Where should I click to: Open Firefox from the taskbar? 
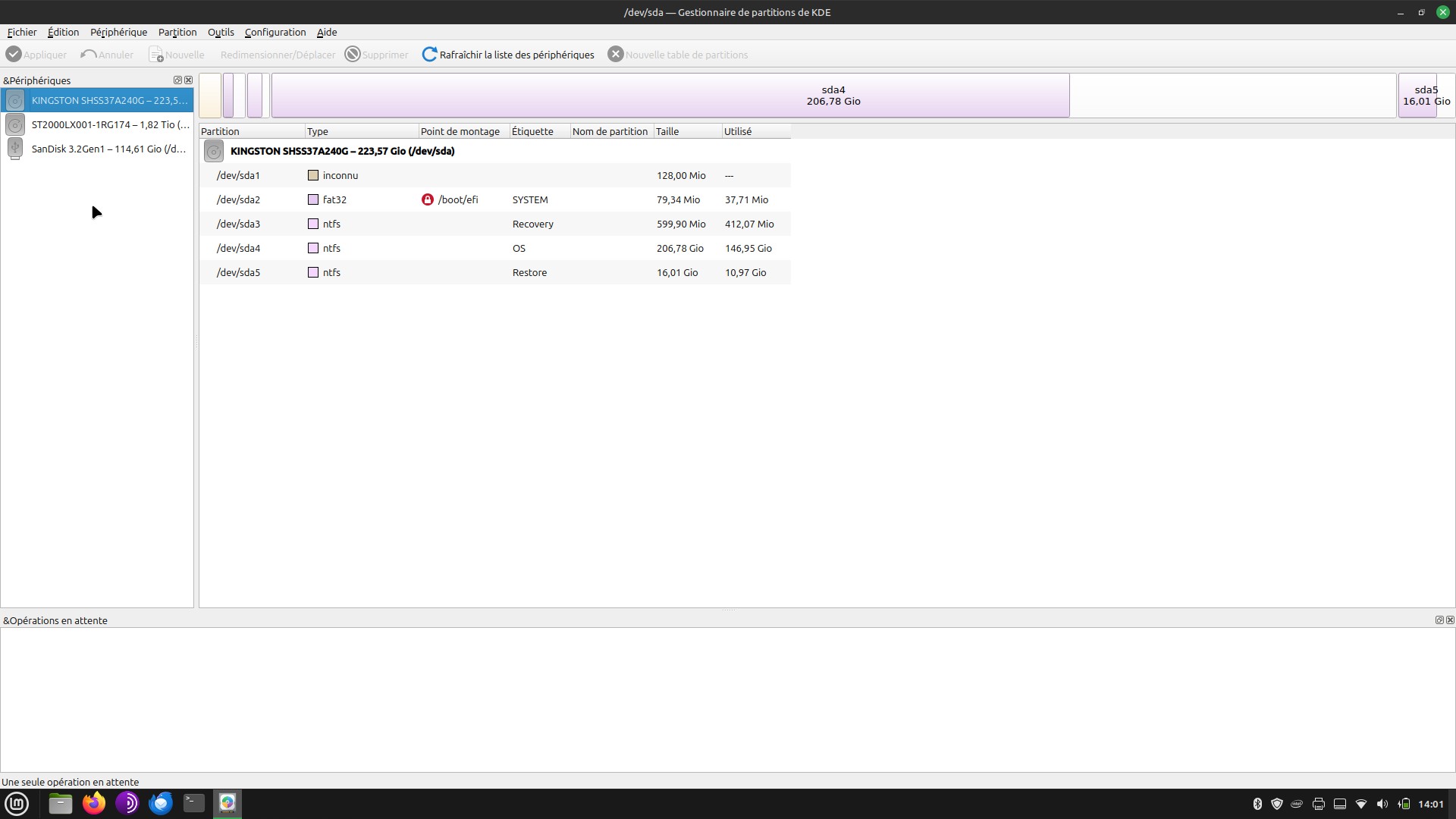tap(94, 803)
